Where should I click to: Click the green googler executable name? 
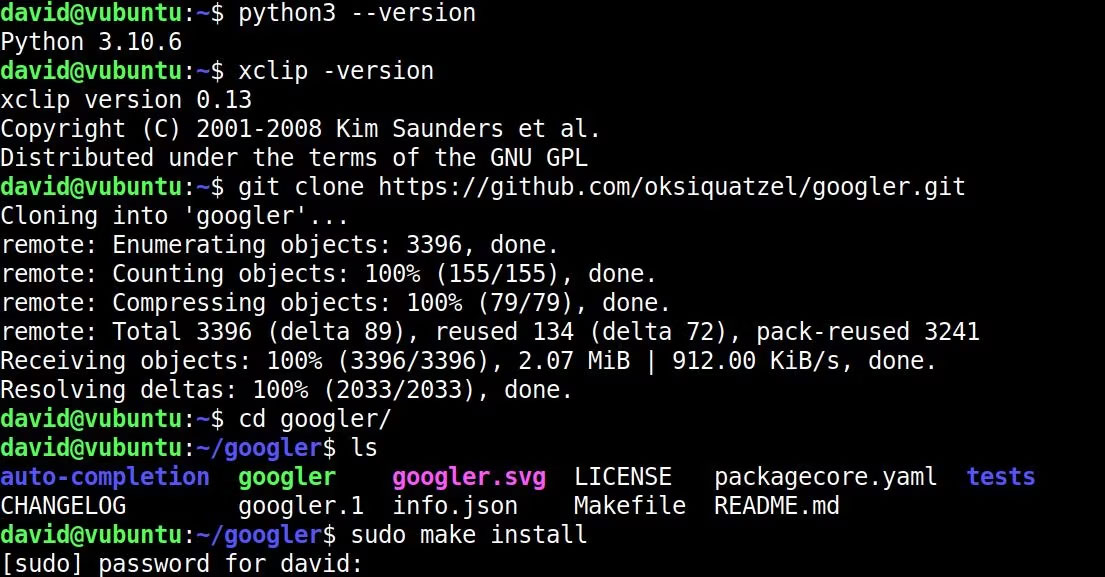point(287,477)
